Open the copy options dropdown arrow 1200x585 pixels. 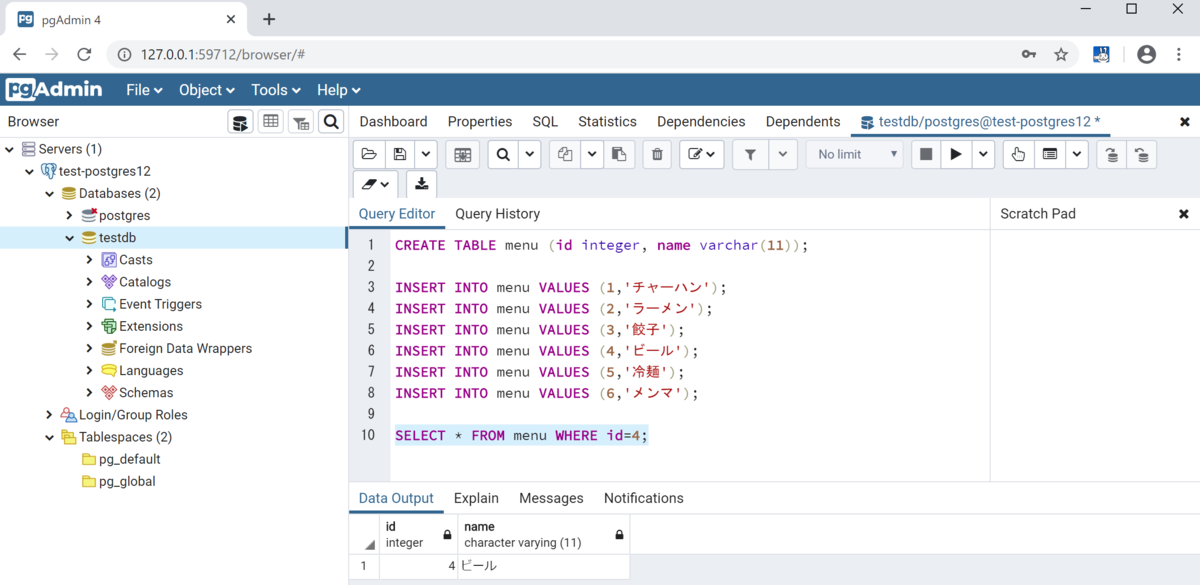[x=592, y=154]
